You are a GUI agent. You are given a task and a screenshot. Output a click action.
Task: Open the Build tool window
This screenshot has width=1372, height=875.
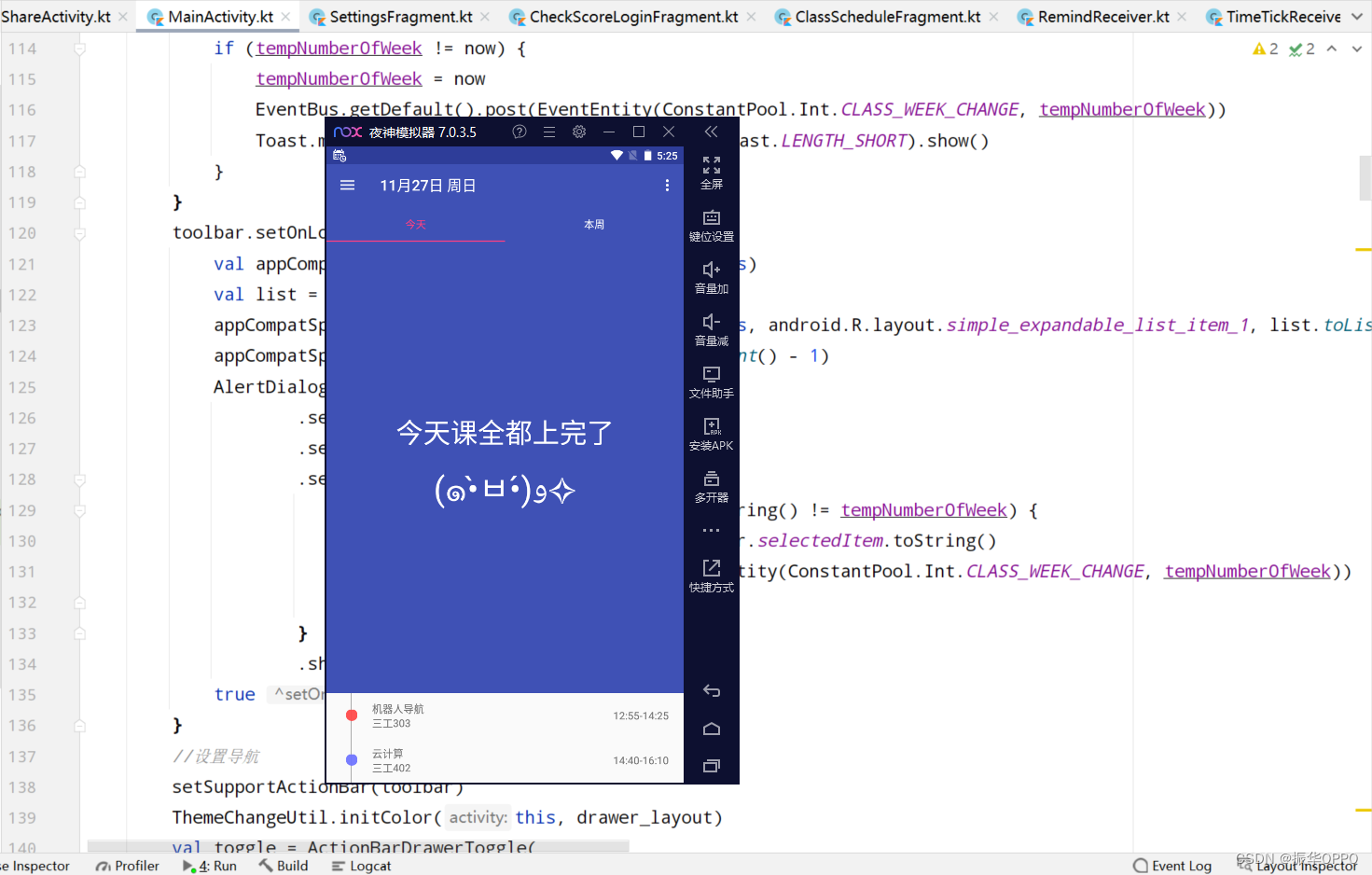point(284,866)
